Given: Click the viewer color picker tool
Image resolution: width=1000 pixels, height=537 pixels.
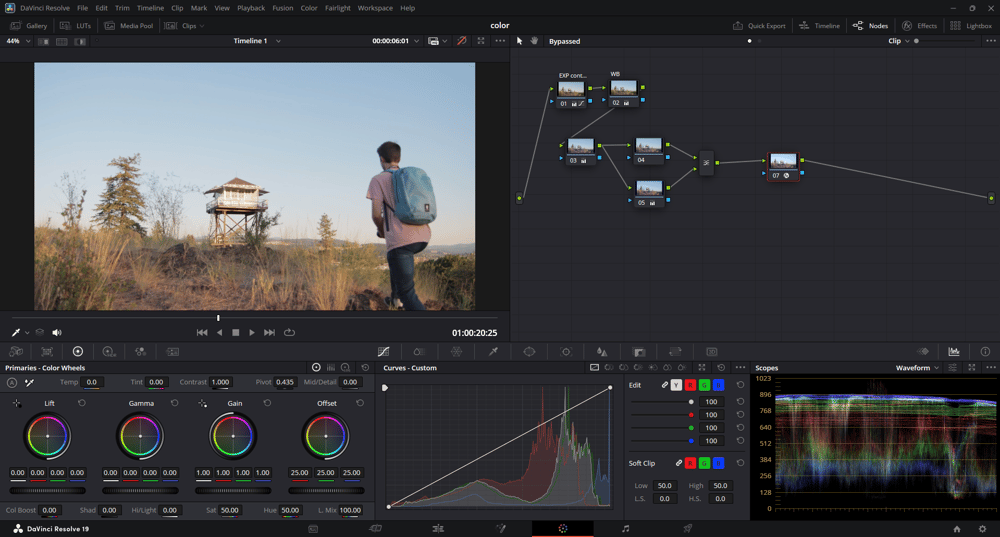Looking at the screenshot, I should pos(16,332).
